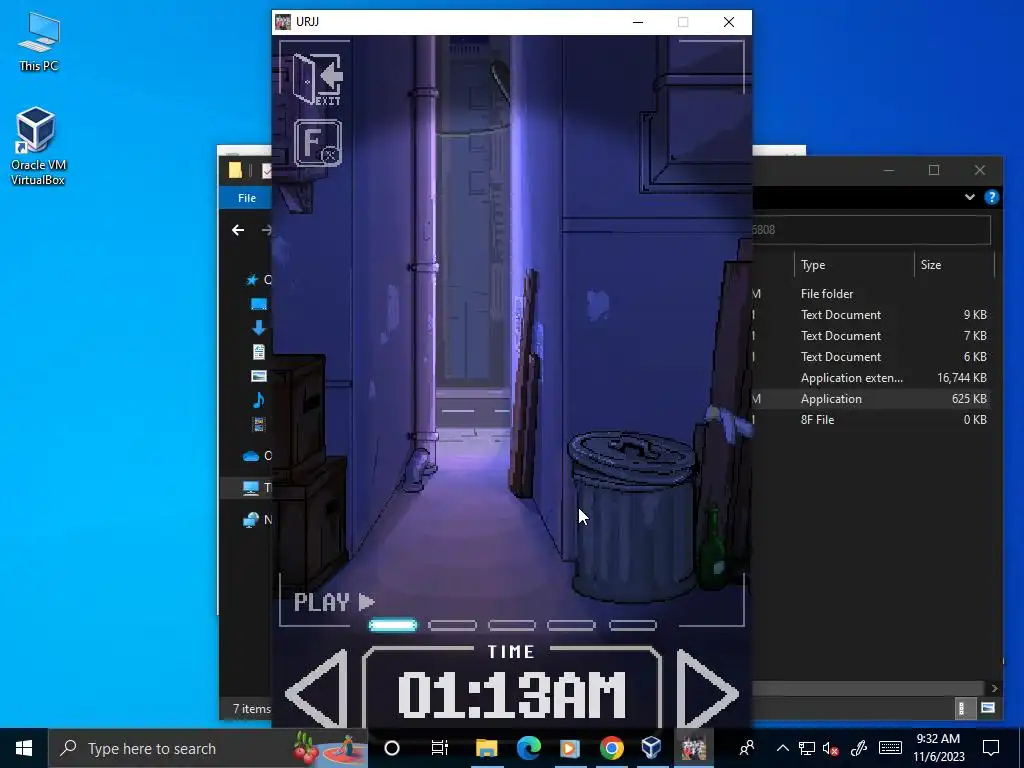The width and height of the screenshot is (1024, 768).
Task: Select the third camera slot indicator
Action: click(512, 626)
